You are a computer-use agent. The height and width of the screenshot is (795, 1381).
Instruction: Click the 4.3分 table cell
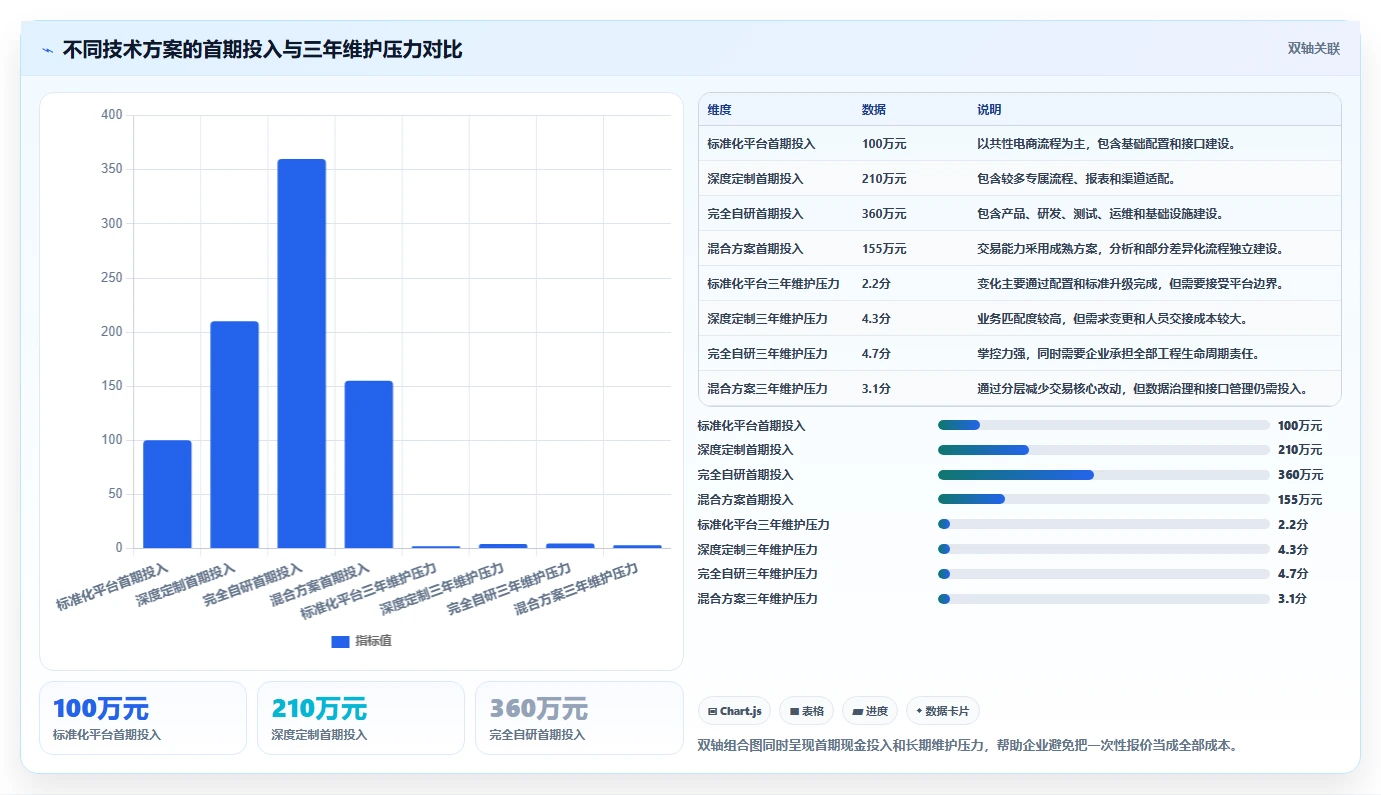tap(876, 319)
